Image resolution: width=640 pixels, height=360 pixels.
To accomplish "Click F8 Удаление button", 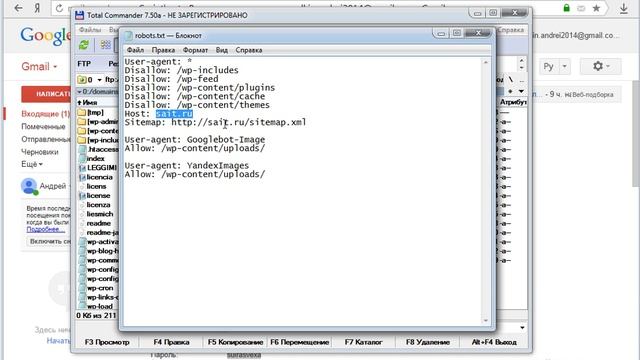I will [428, 342].
